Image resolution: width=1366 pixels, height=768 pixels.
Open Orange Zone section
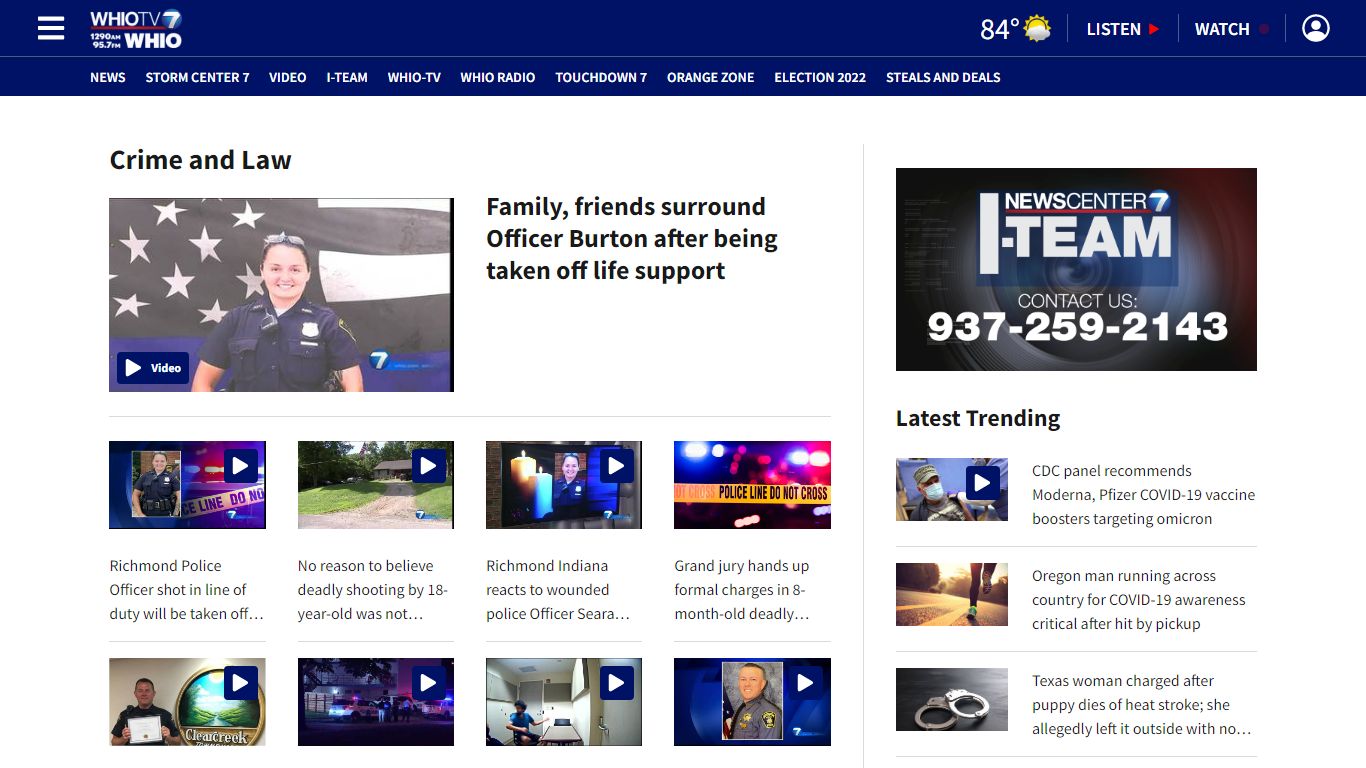point(711,77)
